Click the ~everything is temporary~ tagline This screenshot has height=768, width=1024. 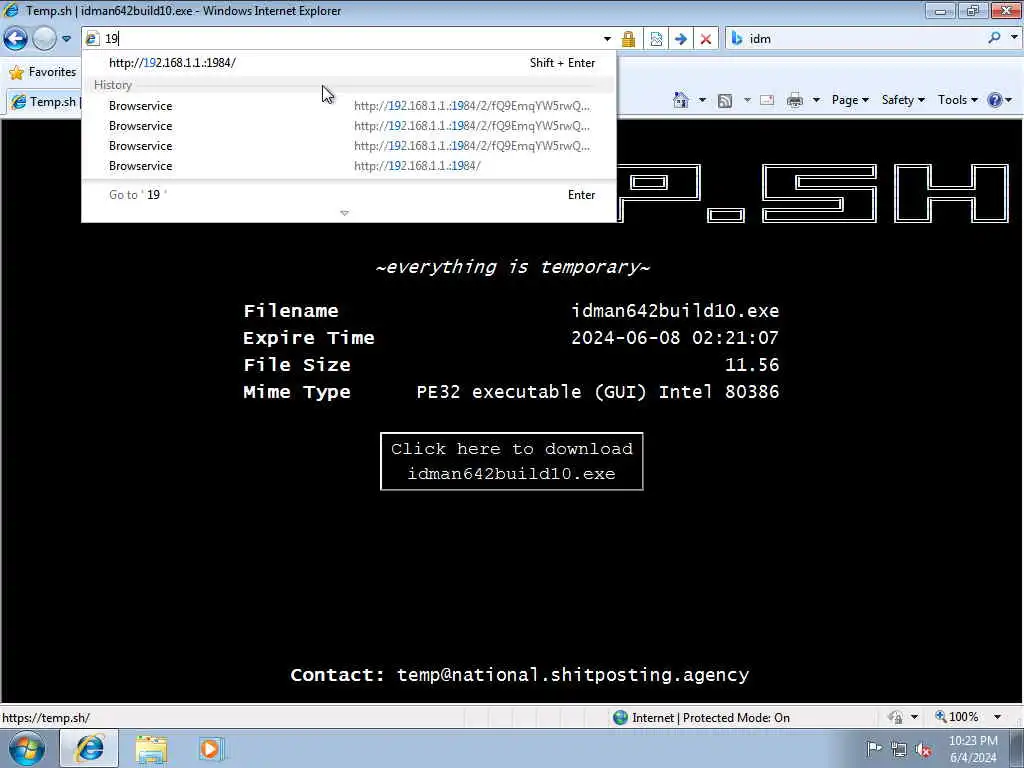point(513,267)
